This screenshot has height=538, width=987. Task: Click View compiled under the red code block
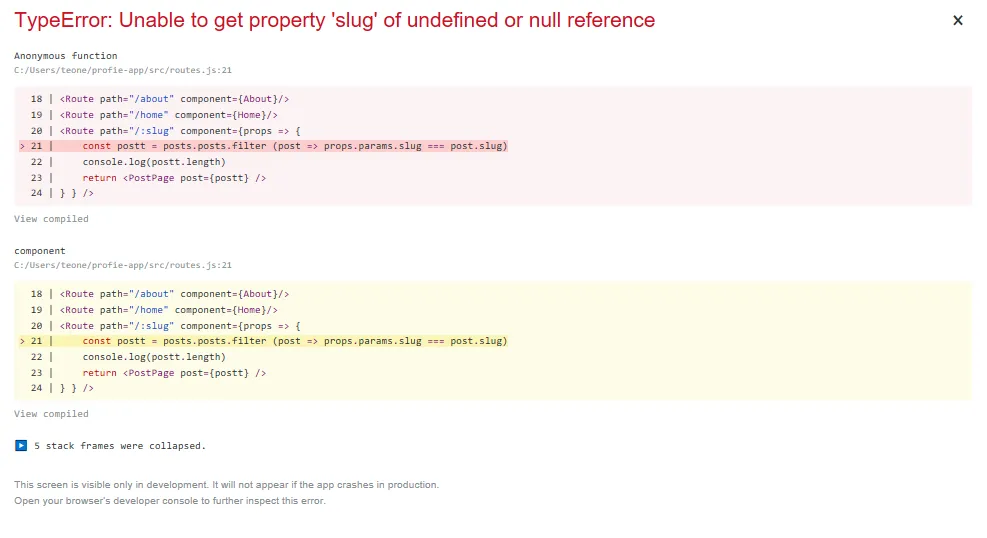tap(51, 219)
